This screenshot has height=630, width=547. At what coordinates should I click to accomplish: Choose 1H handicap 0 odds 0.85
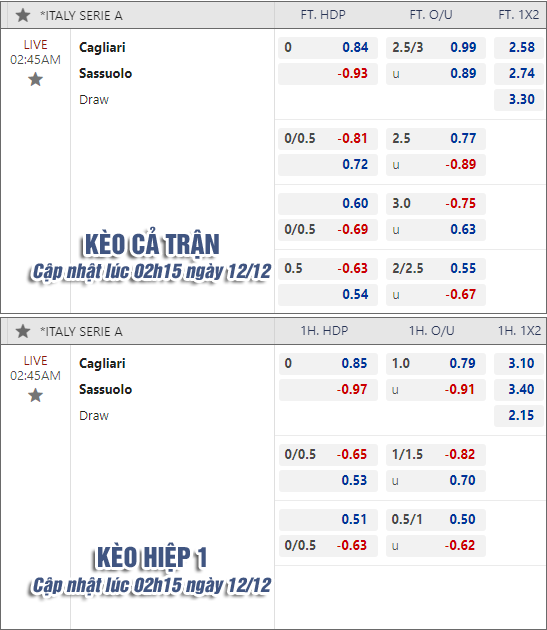pyautogui.click(x=328, y=364)
